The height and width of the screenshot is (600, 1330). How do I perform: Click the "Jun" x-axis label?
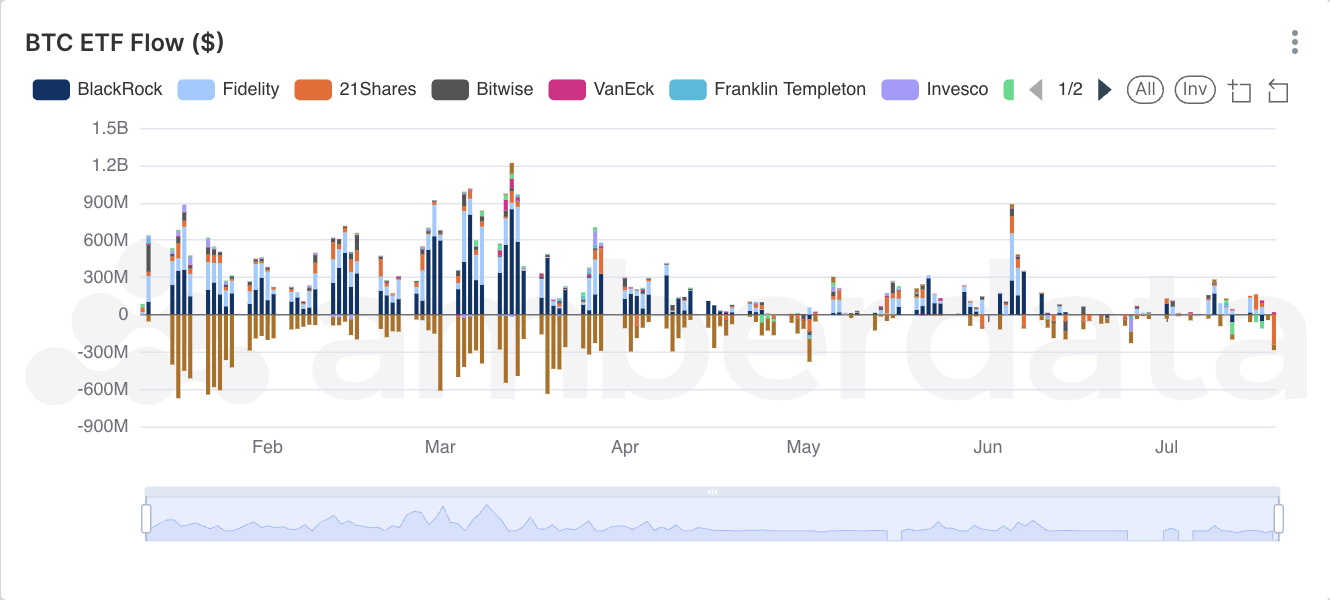point(988,447)
